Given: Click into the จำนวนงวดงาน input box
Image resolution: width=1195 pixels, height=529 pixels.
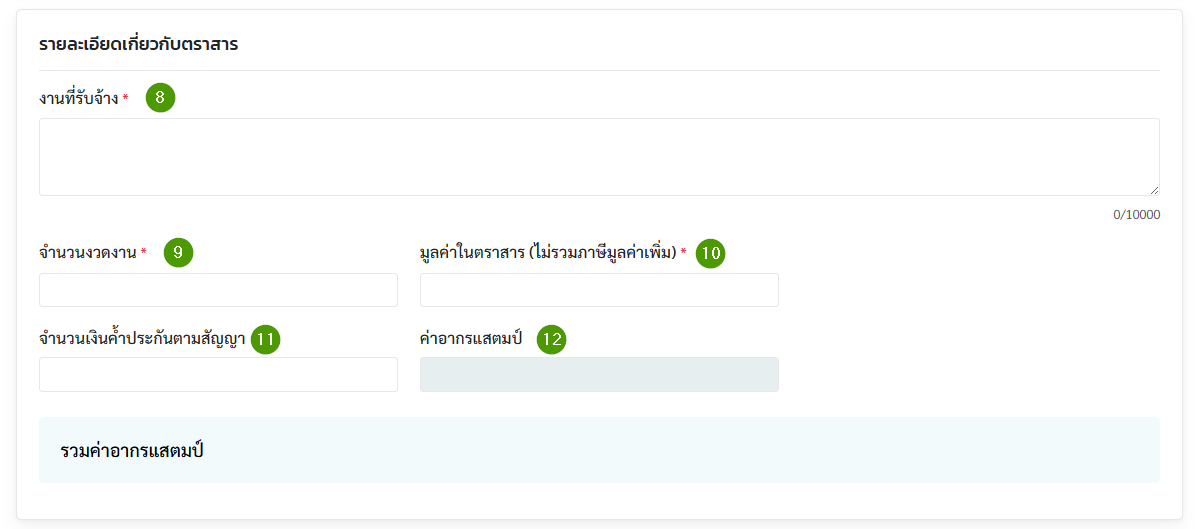Looking at the screenshot, I should pyautogui.click(x=218, y=290).
